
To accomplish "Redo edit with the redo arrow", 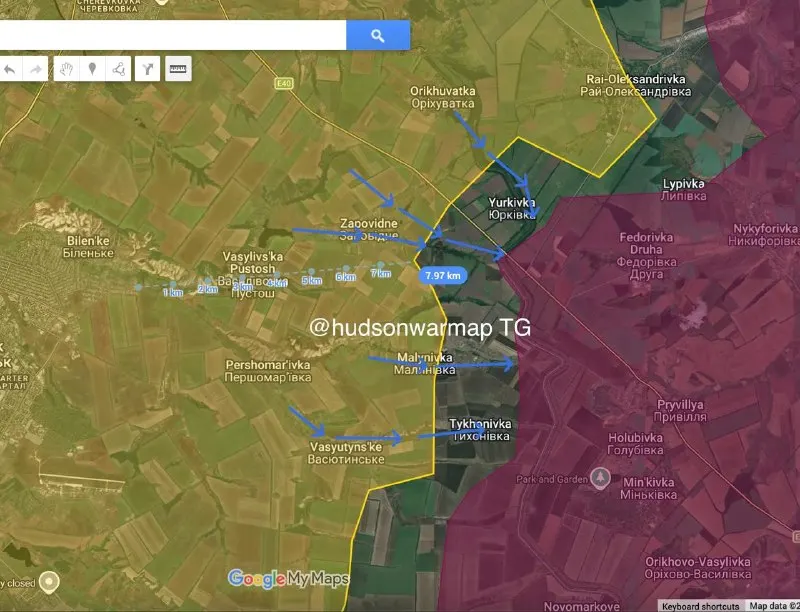I will pyautogui.click(x=36, y=69).
